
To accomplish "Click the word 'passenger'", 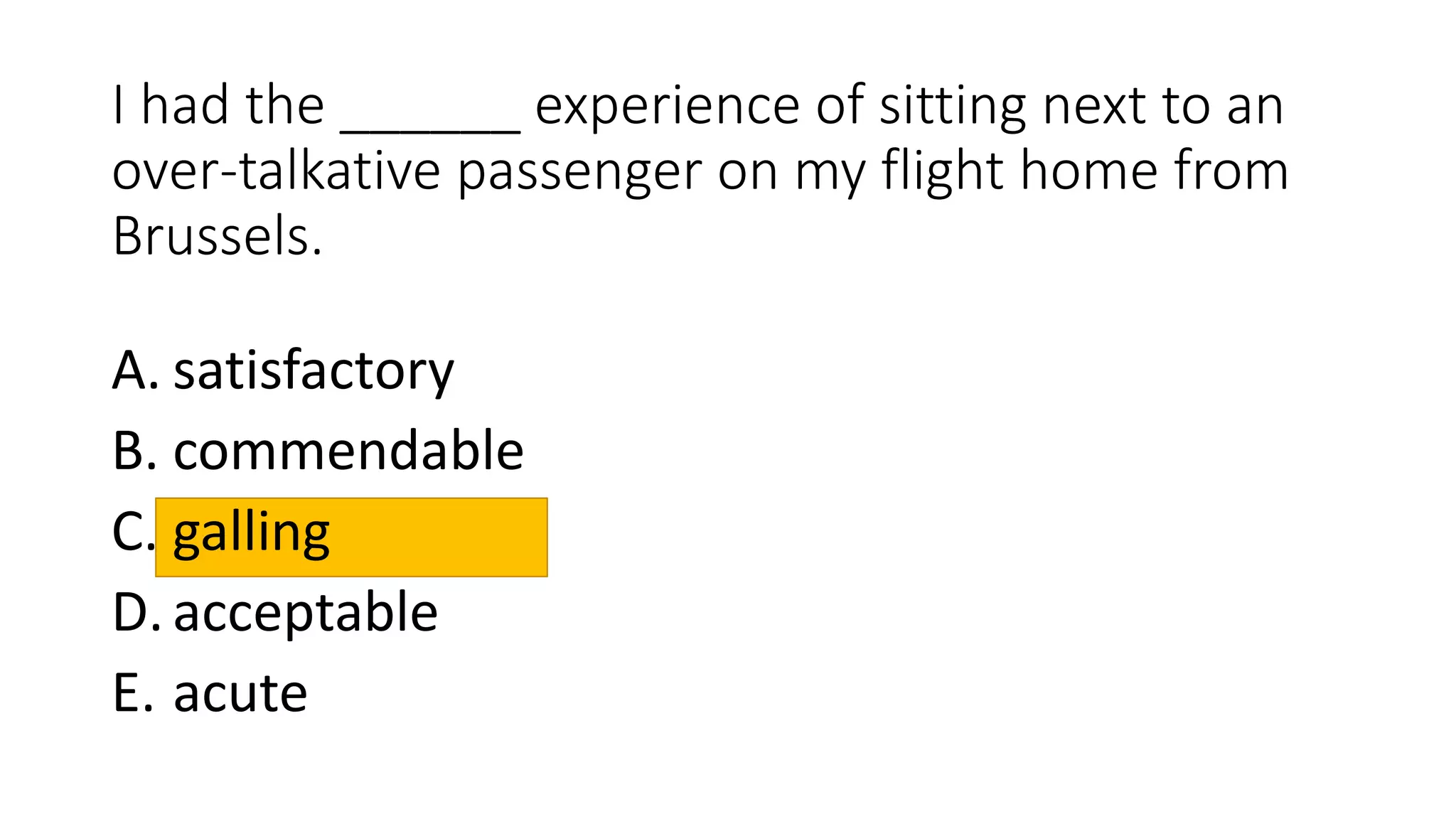I will 579,175.
